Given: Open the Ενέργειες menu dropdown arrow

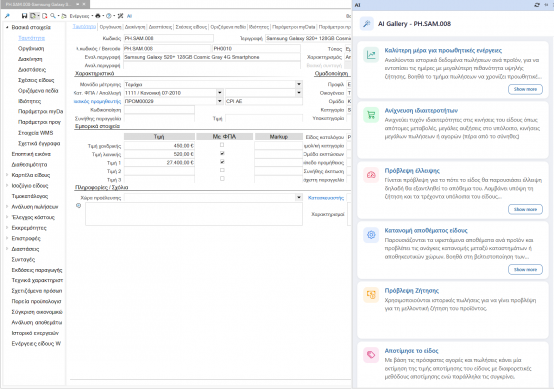Looking at the screenshot, I should click(x=92, y=16).
